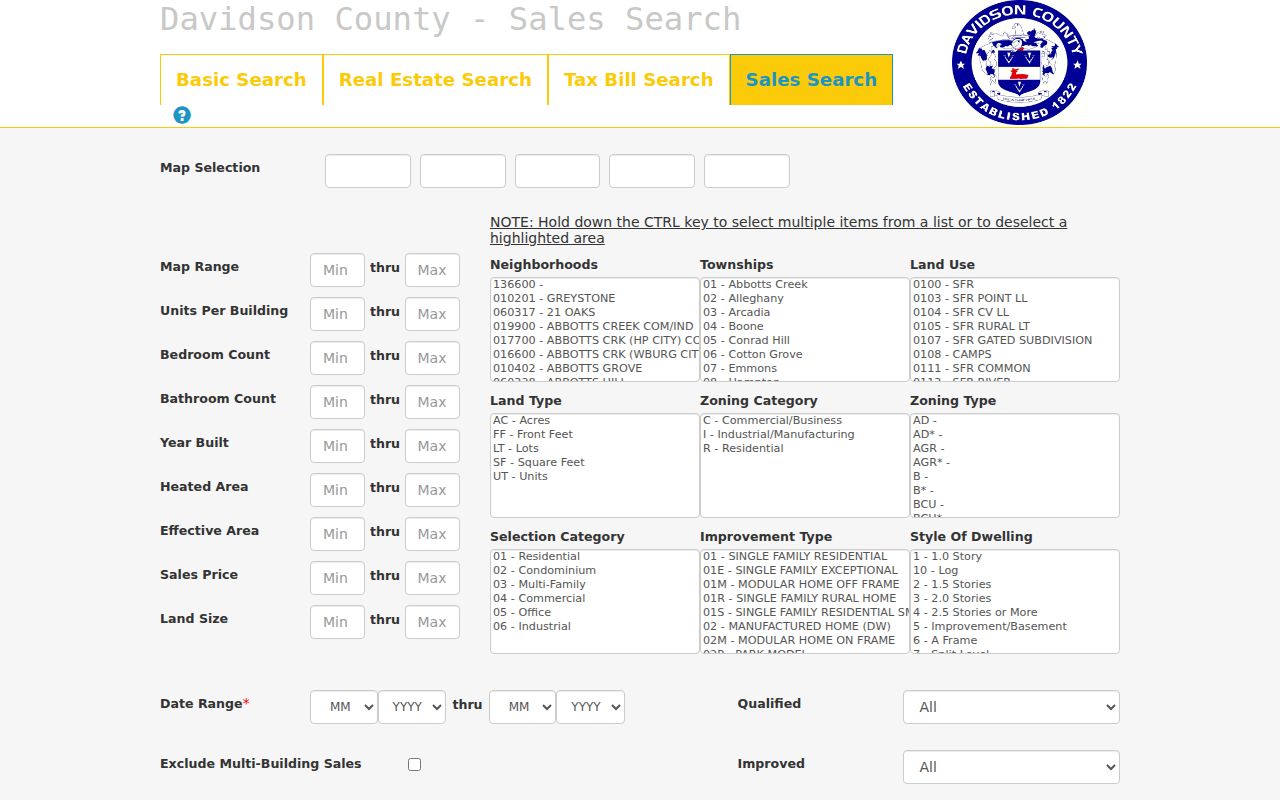Click the Bathroom Count Min field
This screenshot has height=800, width=1280.
(x=337, y=402)
